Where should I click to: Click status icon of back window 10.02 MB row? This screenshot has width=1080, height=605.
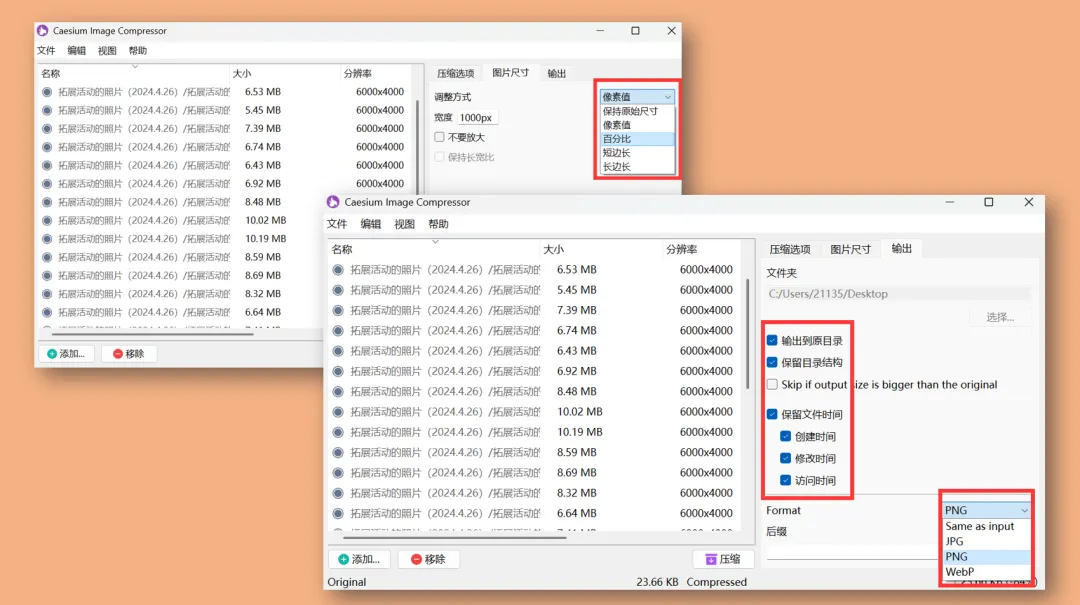pyautogui.click(x=47, y=221)
